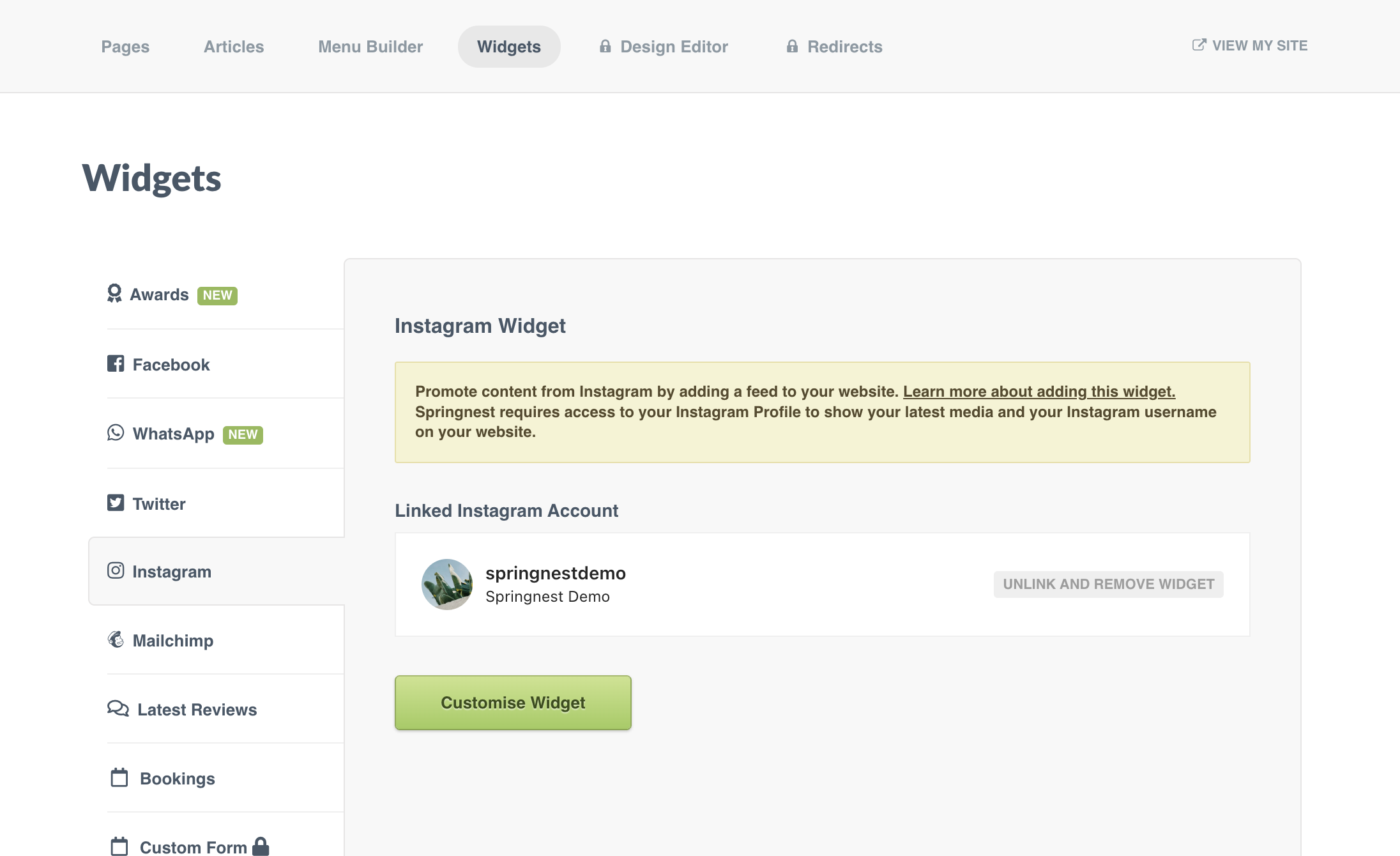Image resolution: width=1400 pixels, height=856 pixels.
Task: Click the Facebook logo icon
Action: point(116,363)
